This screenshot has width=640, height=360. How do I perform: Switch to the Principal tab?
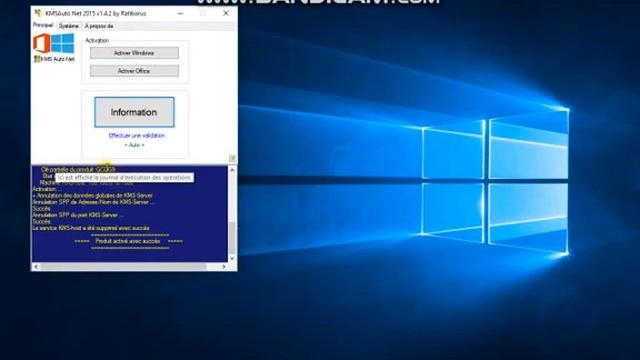click(43, 25)
